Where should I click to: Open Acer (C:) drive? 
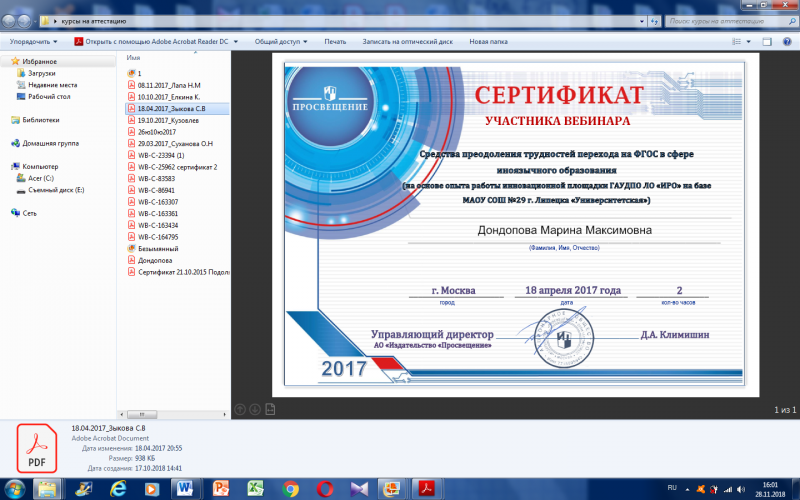41,178
